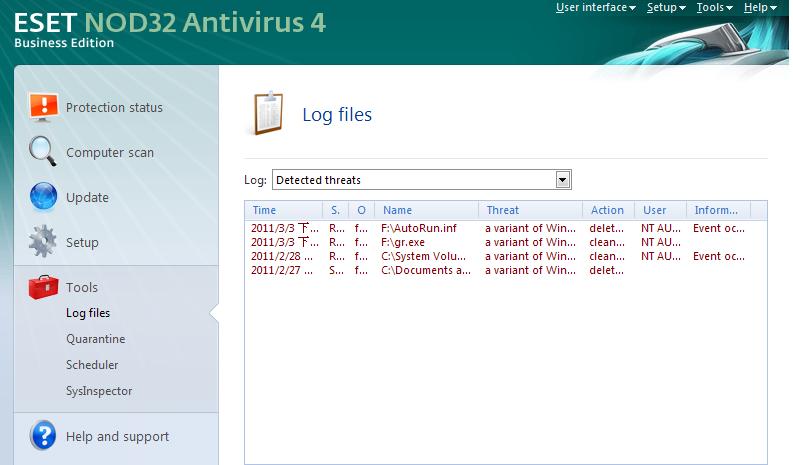Click 'clean...' action in C:\System Volu... row
This screenshot has height=465, width=793.
click(607, 257)
